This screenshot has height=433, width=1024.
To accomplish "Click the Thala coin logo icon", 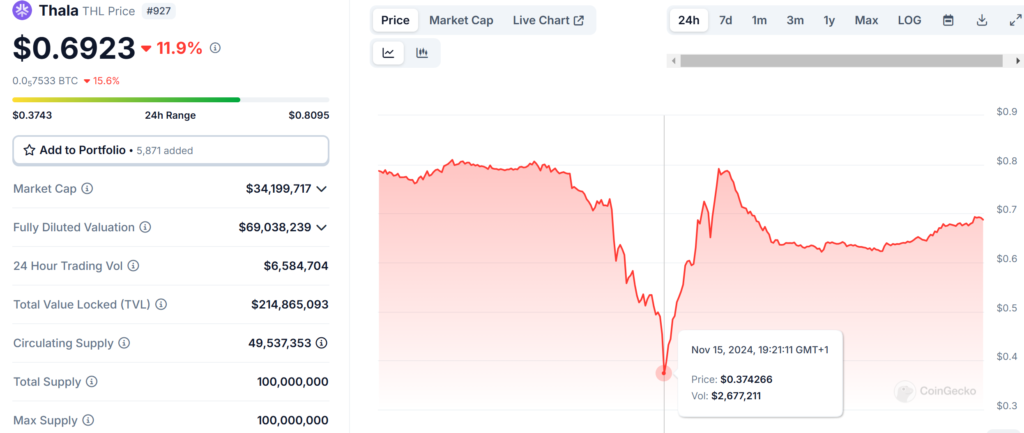I will (x=23, y=10).
